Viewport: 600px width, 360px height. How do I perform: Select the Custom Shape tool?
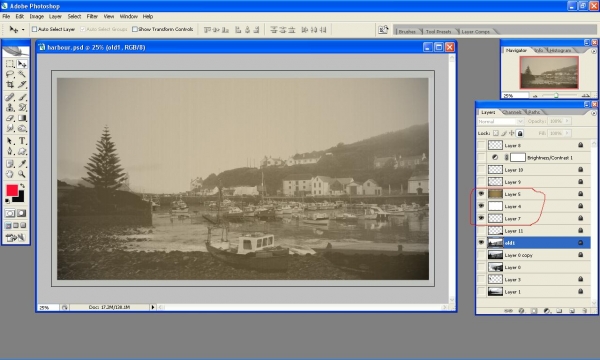point(22,151)
